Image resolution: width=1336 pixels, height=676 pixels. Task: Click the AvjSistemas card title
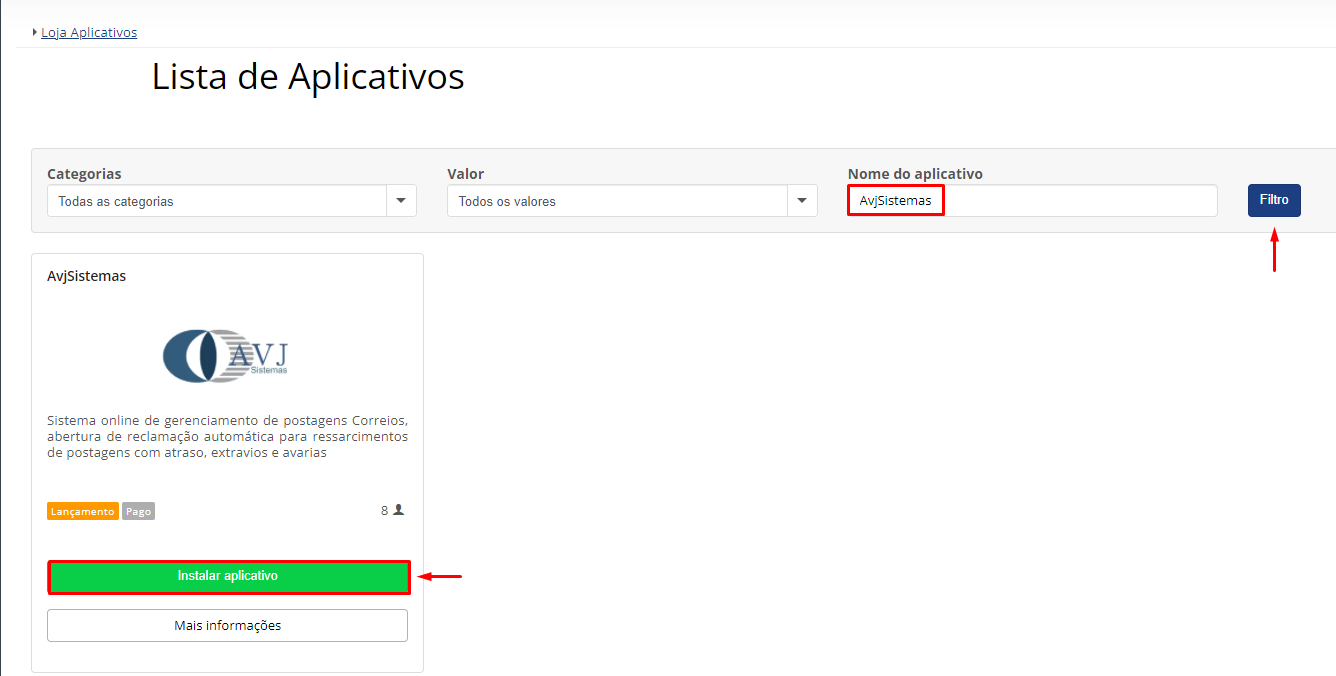click(x=87, y=276)
